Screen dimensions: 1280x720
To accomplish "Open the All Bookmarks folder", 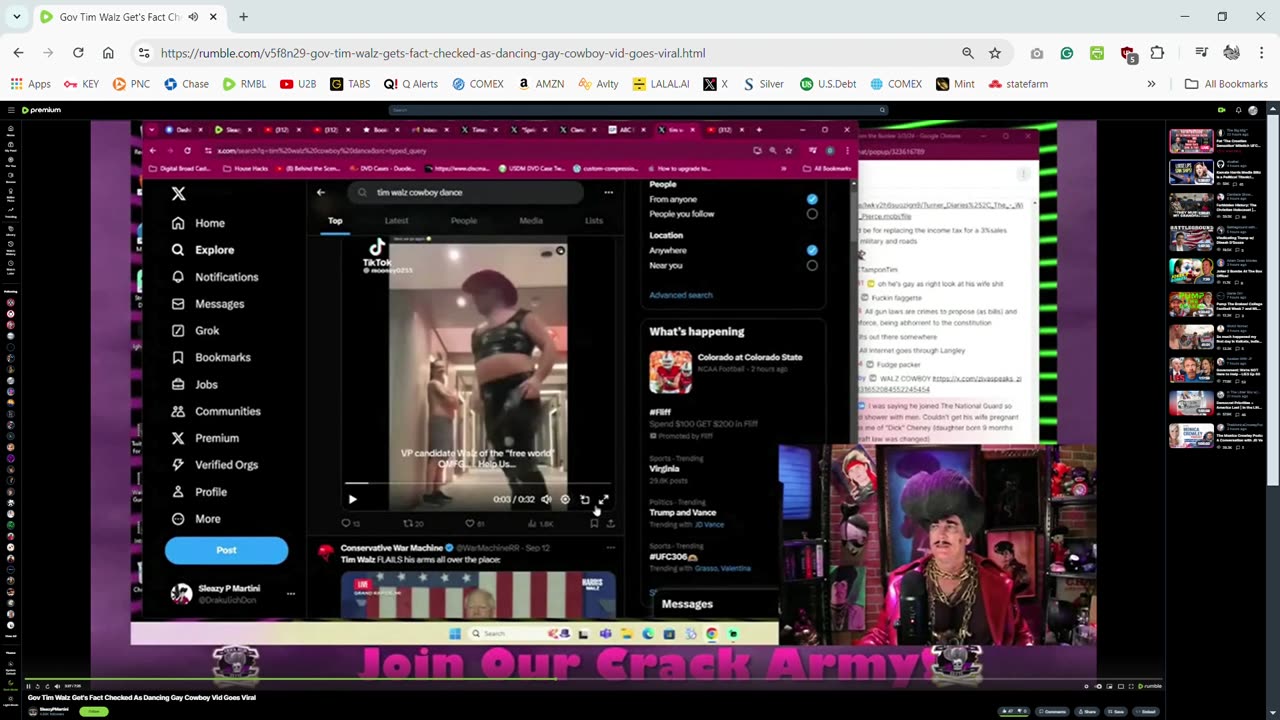I will 1225,84.
